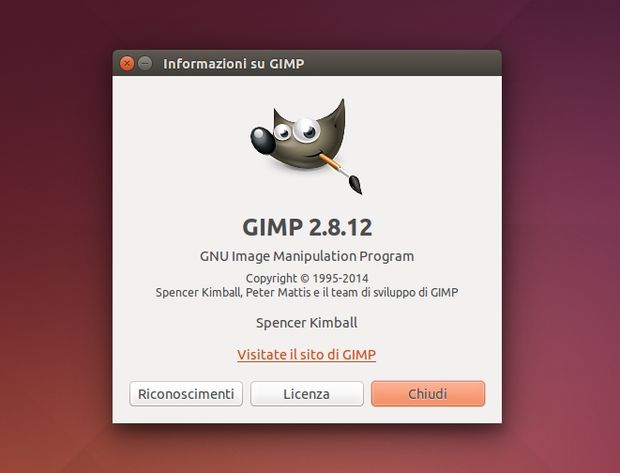Click Wilber's smaller left eye
The image size is (620, 473).
(x=282, y=132)
